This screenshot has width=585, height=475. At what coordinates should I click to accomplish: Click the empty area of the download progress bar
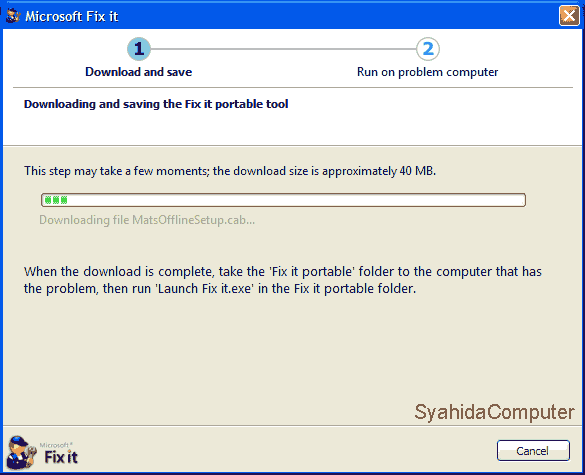tap(295, 200)
